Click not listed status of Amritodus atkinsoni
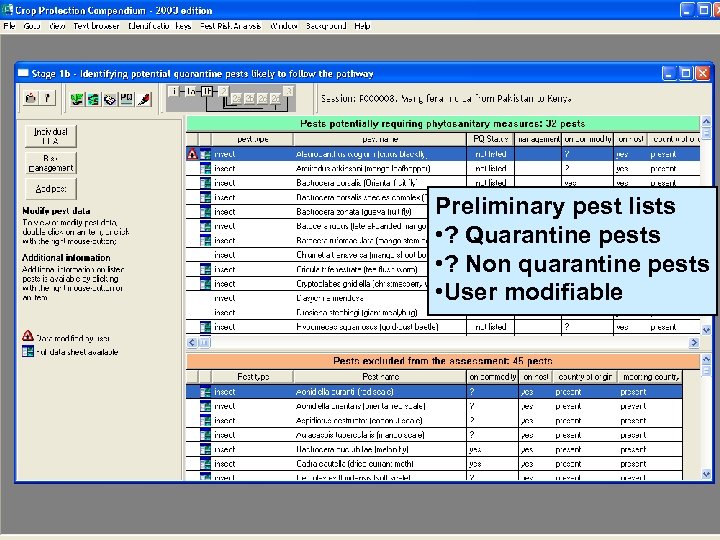 490,169
